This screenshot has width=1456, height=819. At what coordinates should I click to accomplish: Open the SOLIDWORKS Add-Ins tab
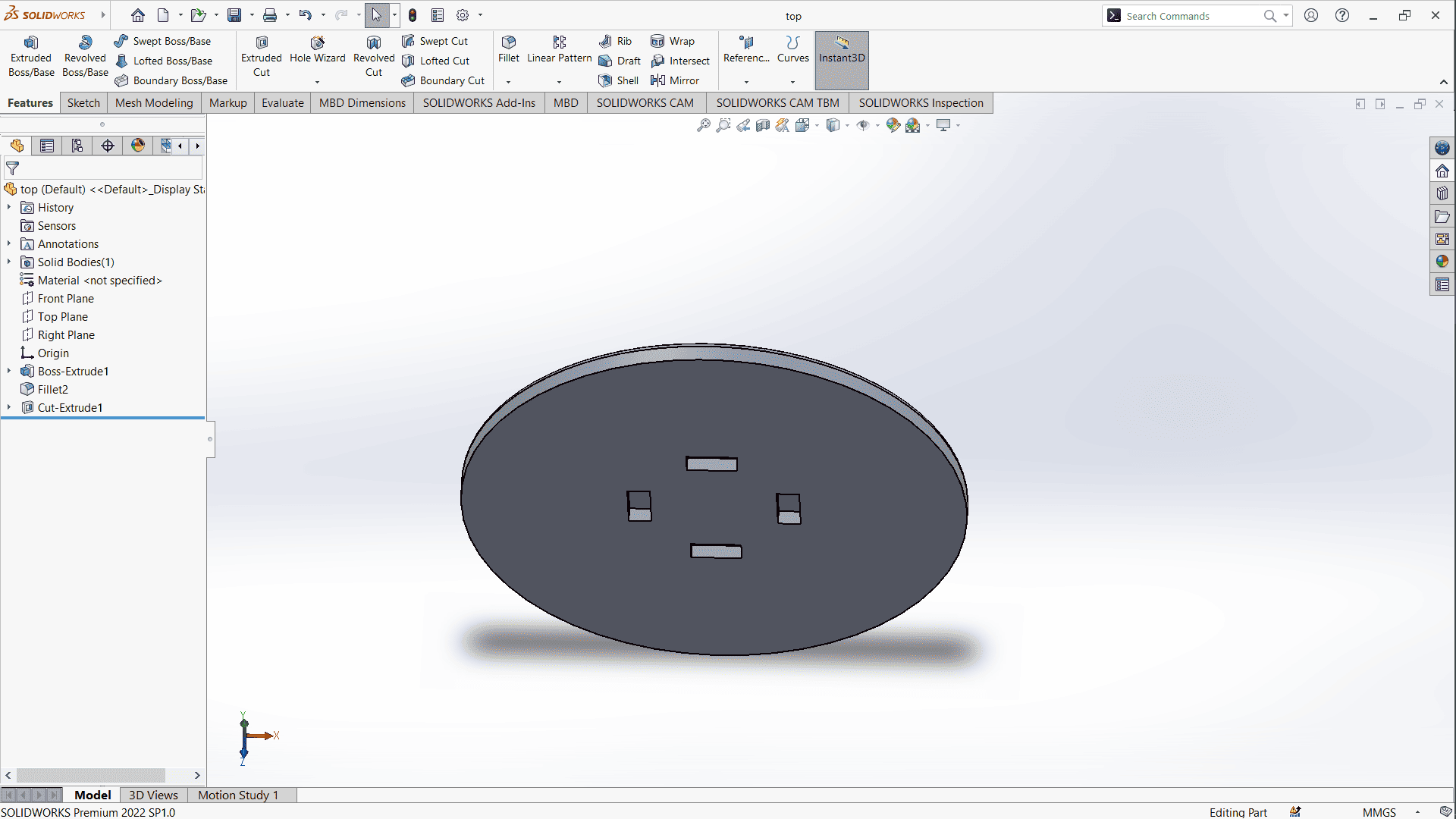(479, 103)
